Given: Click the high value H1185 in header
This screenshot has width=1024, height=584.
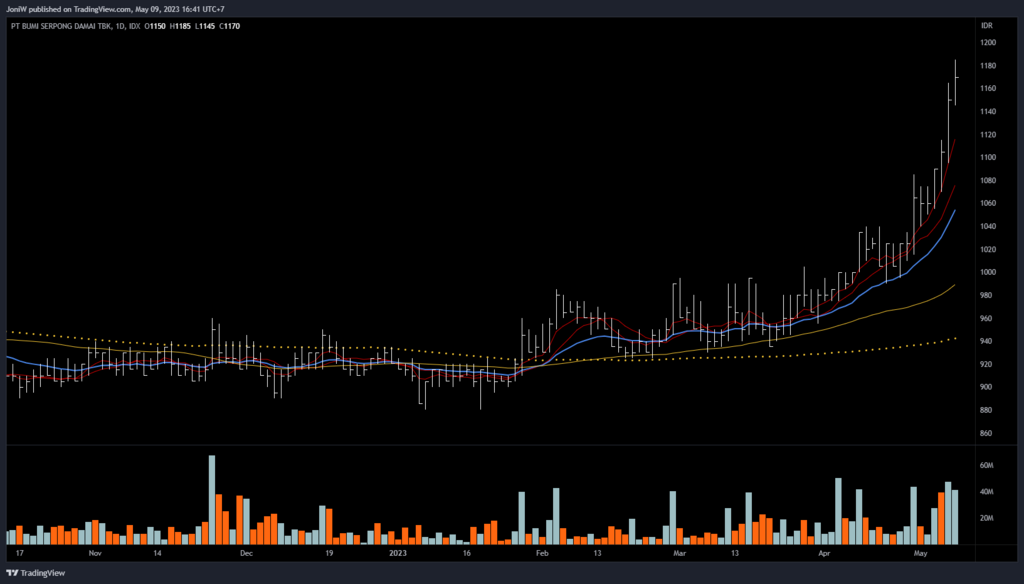Looking at the screenshot, I should (178, 25).
